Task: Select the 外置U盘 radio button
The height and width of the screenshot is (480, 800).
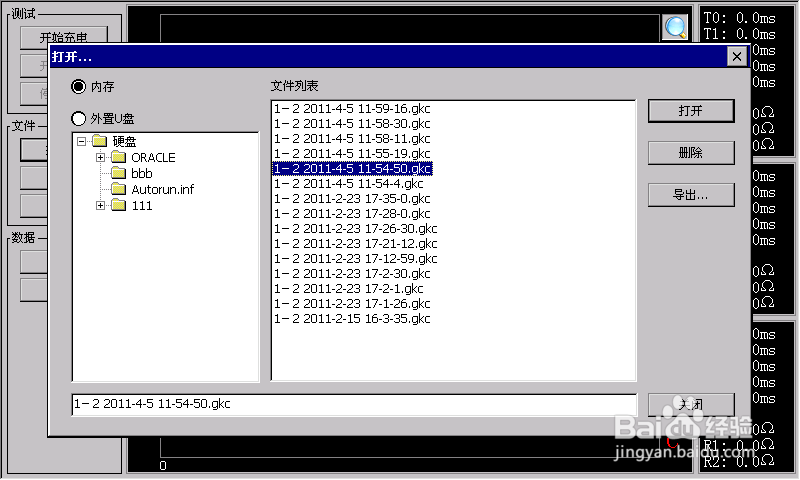Action: 78,119
